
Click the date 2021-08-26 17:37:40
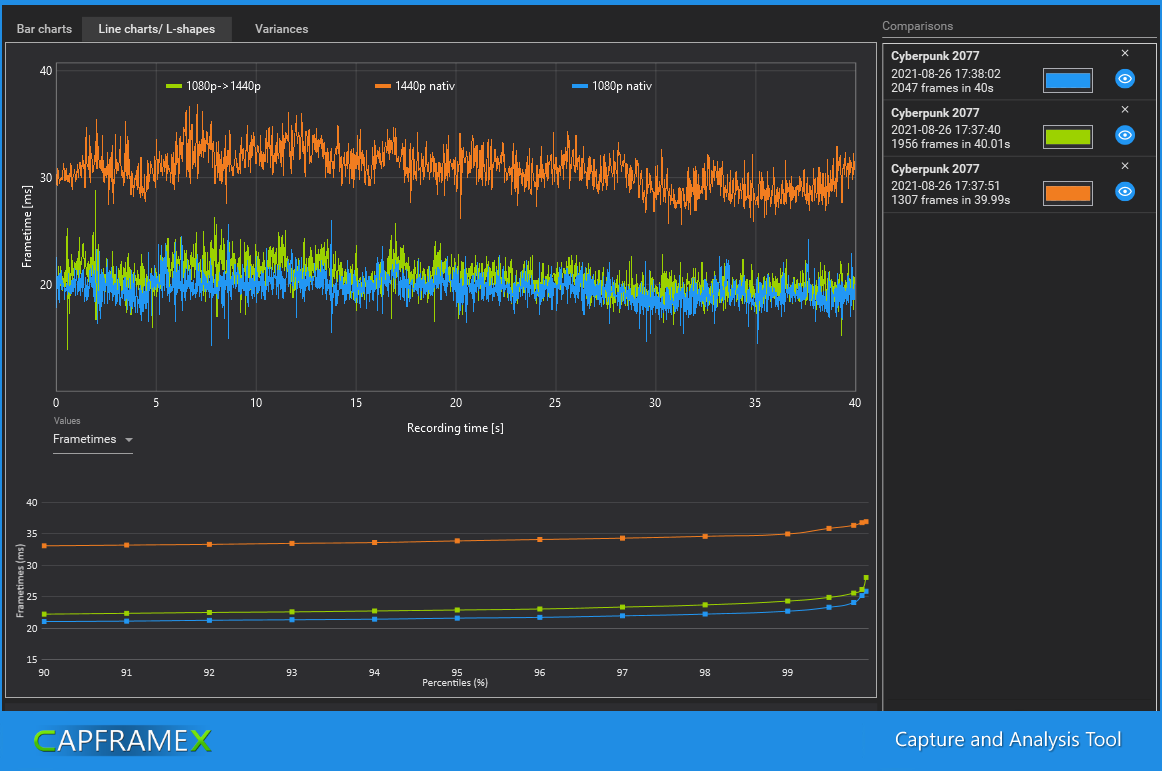click(946, 130)
